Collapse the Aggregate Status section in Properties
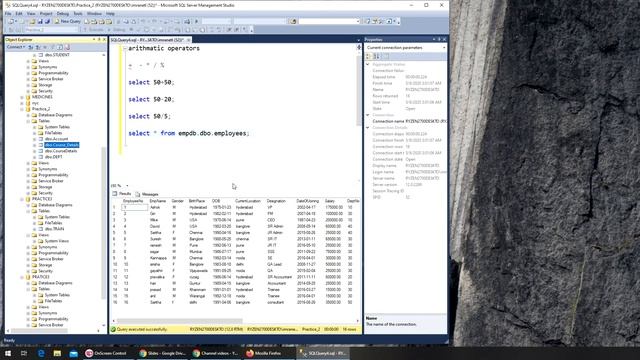This screenshot has height=360, width=640. coord(368,64)
